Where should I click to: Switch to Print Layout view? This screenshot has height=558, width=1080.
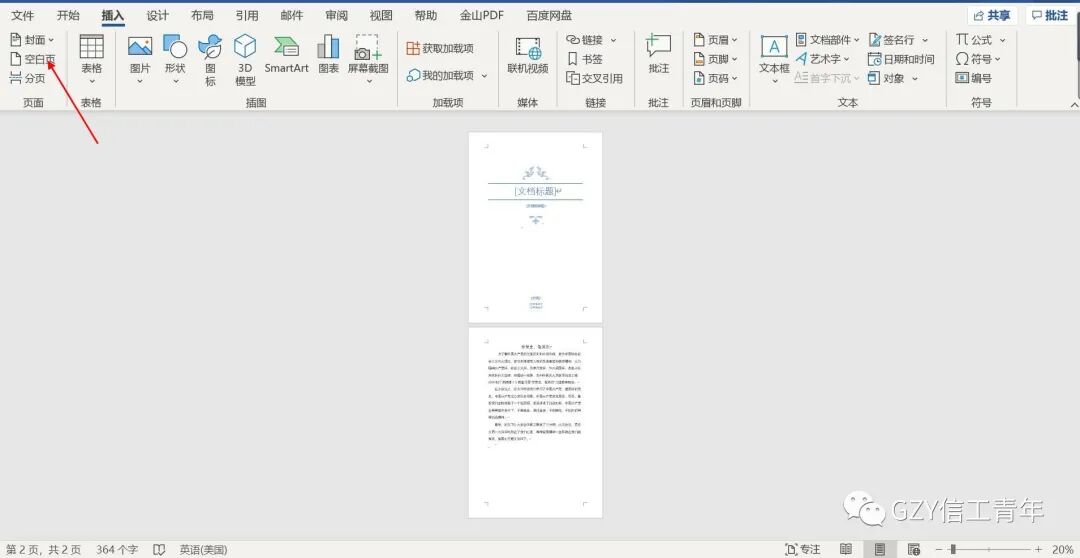click(880, 549)
